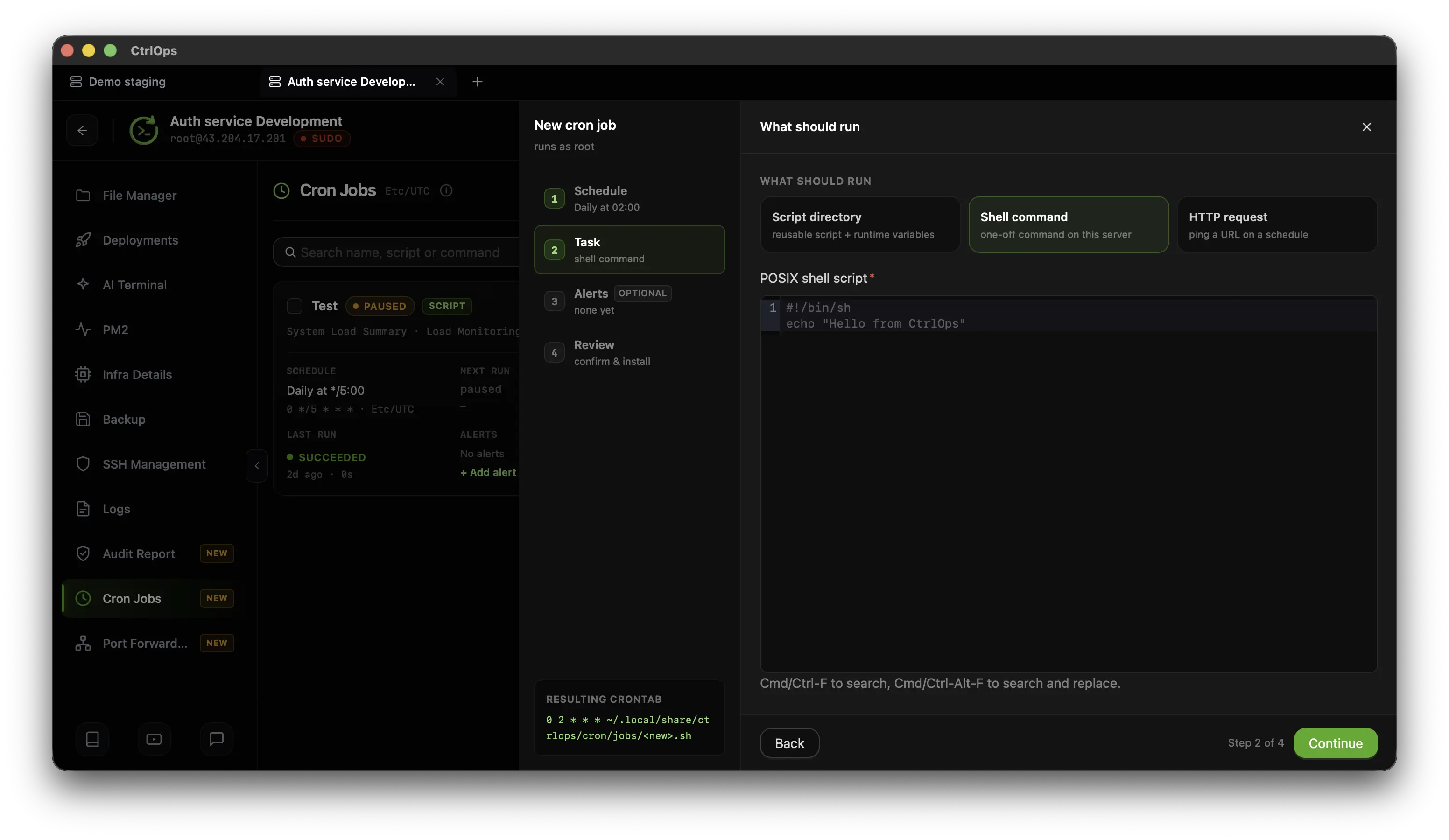Click the Cron Jobs heading clock icon
Viewport: 1449px width, 840px height.
click(x=281, y=190)
